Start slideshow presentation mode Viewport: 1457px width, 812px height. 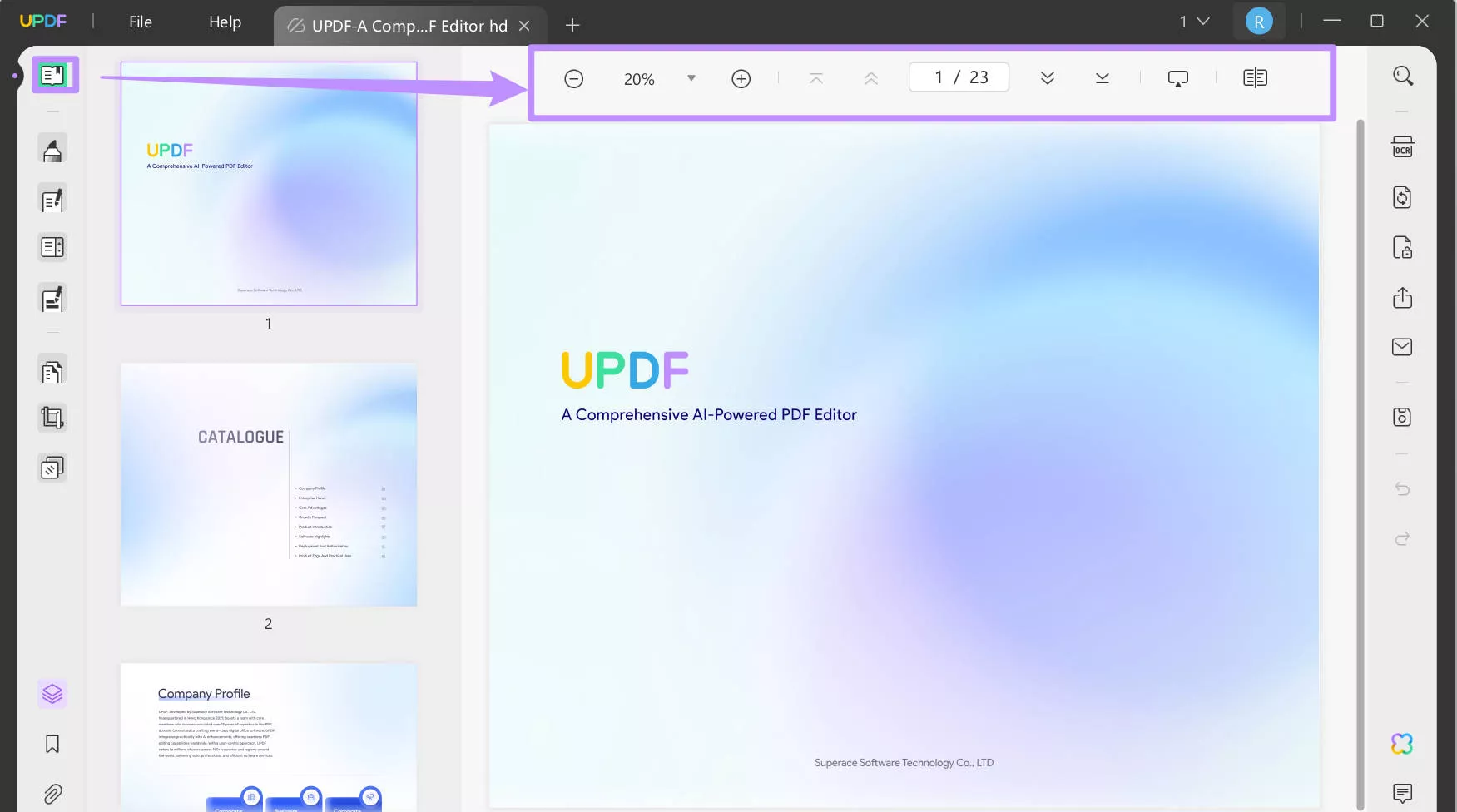[x=1177, y=78]
